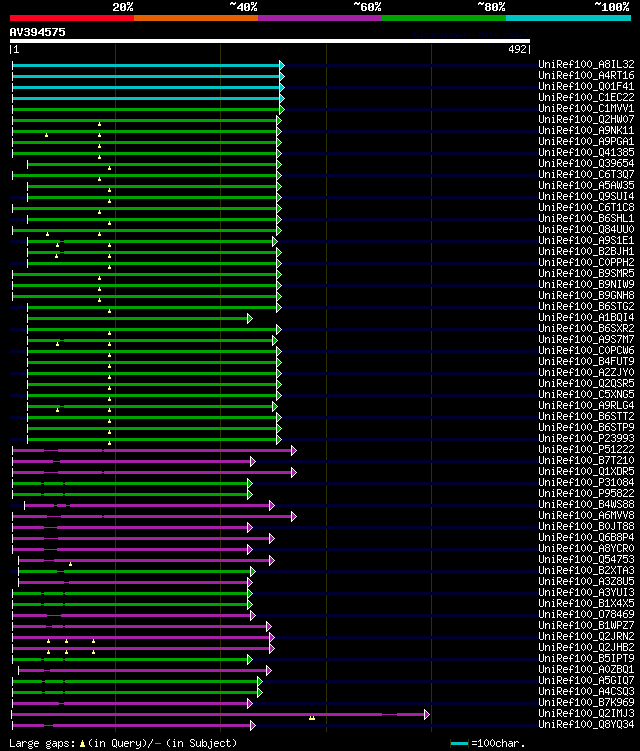
Task: Open hit UniRef100_A8IL32
Action: 586,64
